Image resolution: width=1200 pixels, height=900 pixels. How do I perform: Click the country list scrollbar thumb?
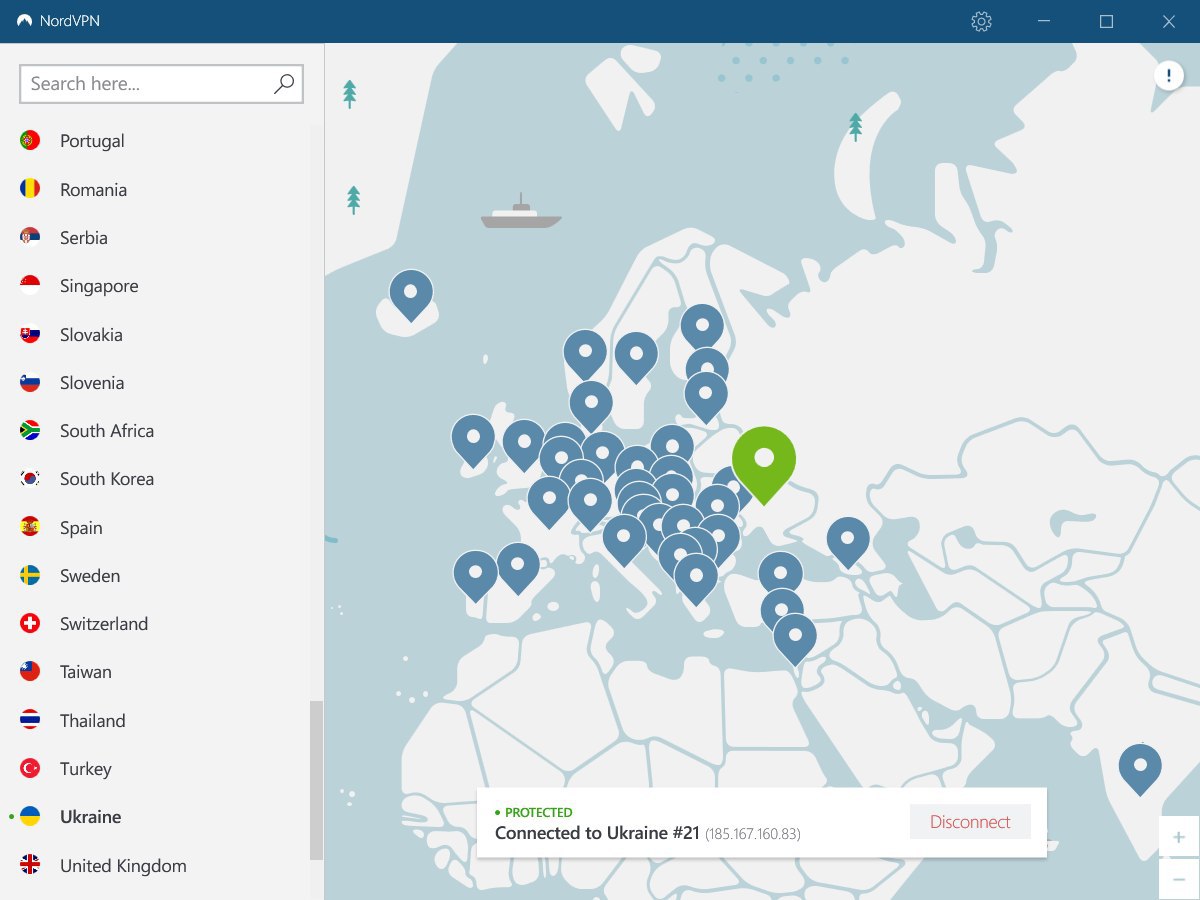pos(316,780)
